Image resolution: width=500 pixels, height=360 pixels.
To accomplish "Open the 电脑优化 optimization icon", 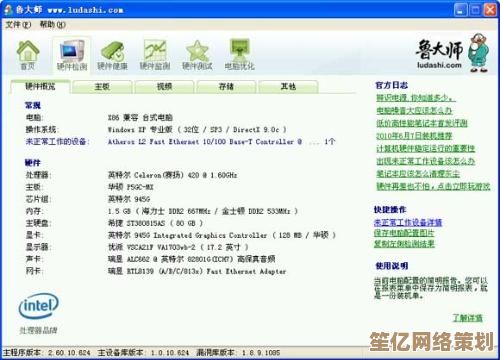I will point(239,55).
